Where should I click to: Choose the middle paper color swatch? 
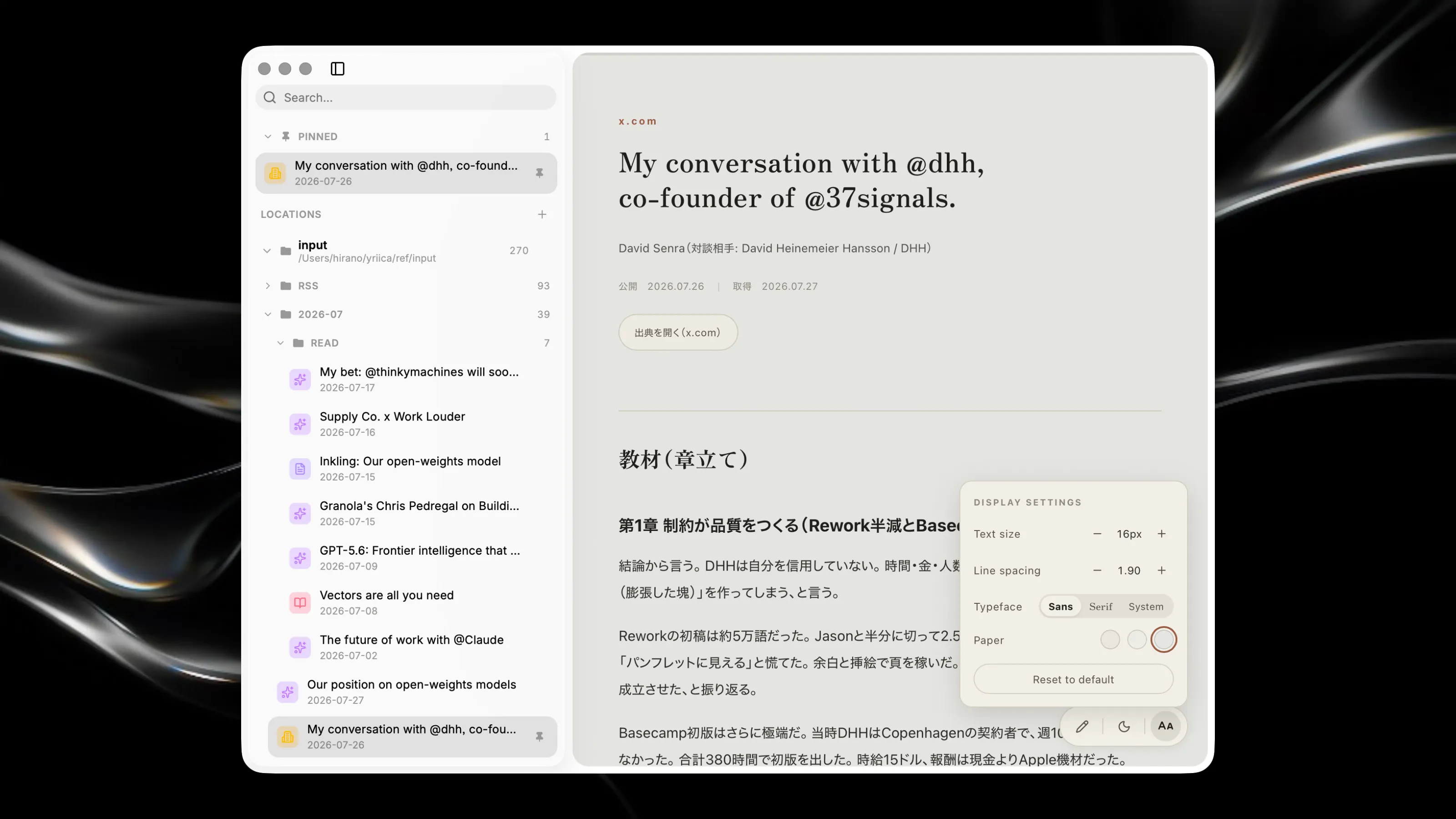(x=1137, y=640)
